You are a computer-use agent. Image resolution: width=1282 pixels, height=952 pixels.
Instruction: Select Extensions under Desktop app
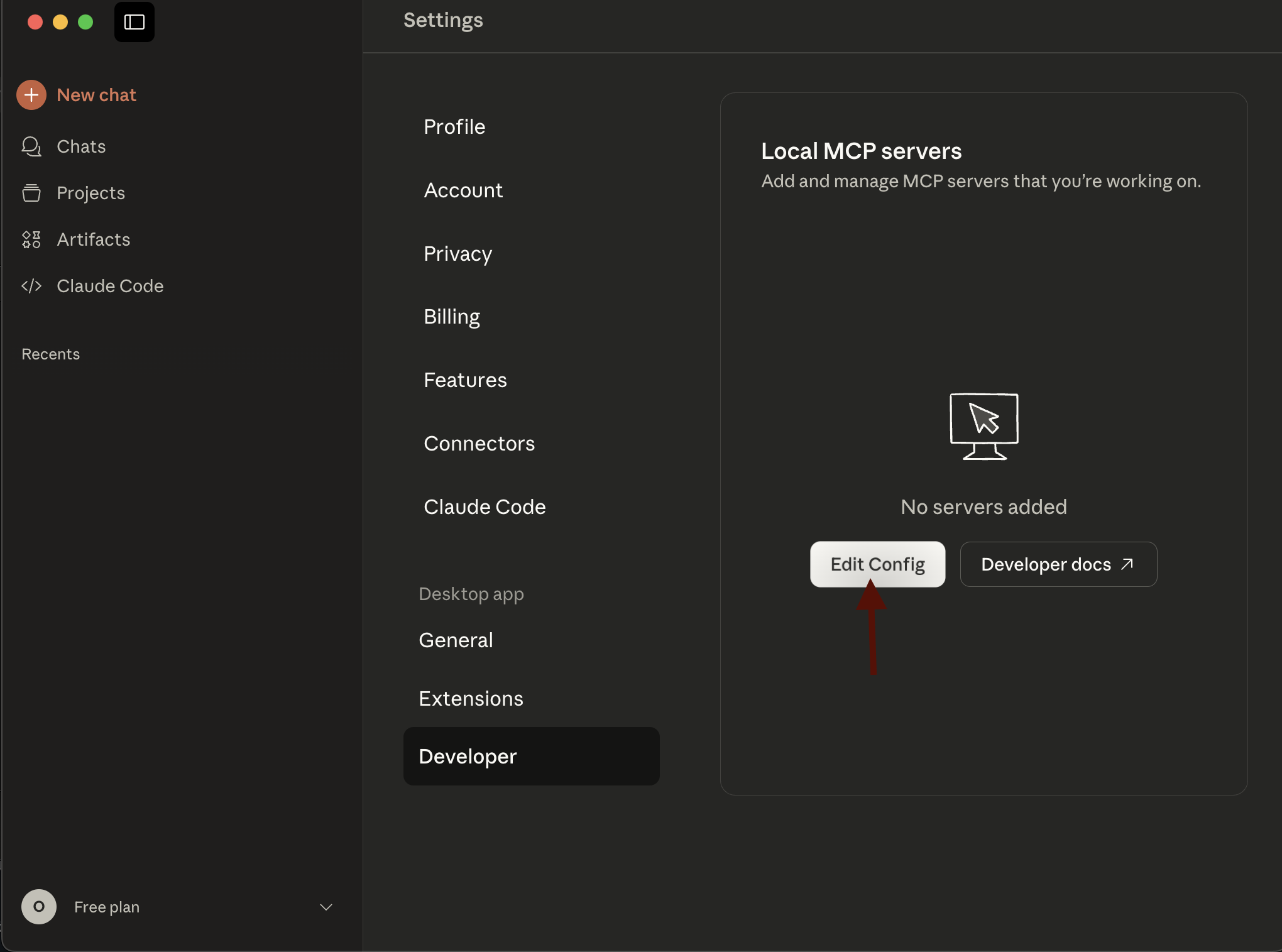pyautogui.click(x=471, y=699)
